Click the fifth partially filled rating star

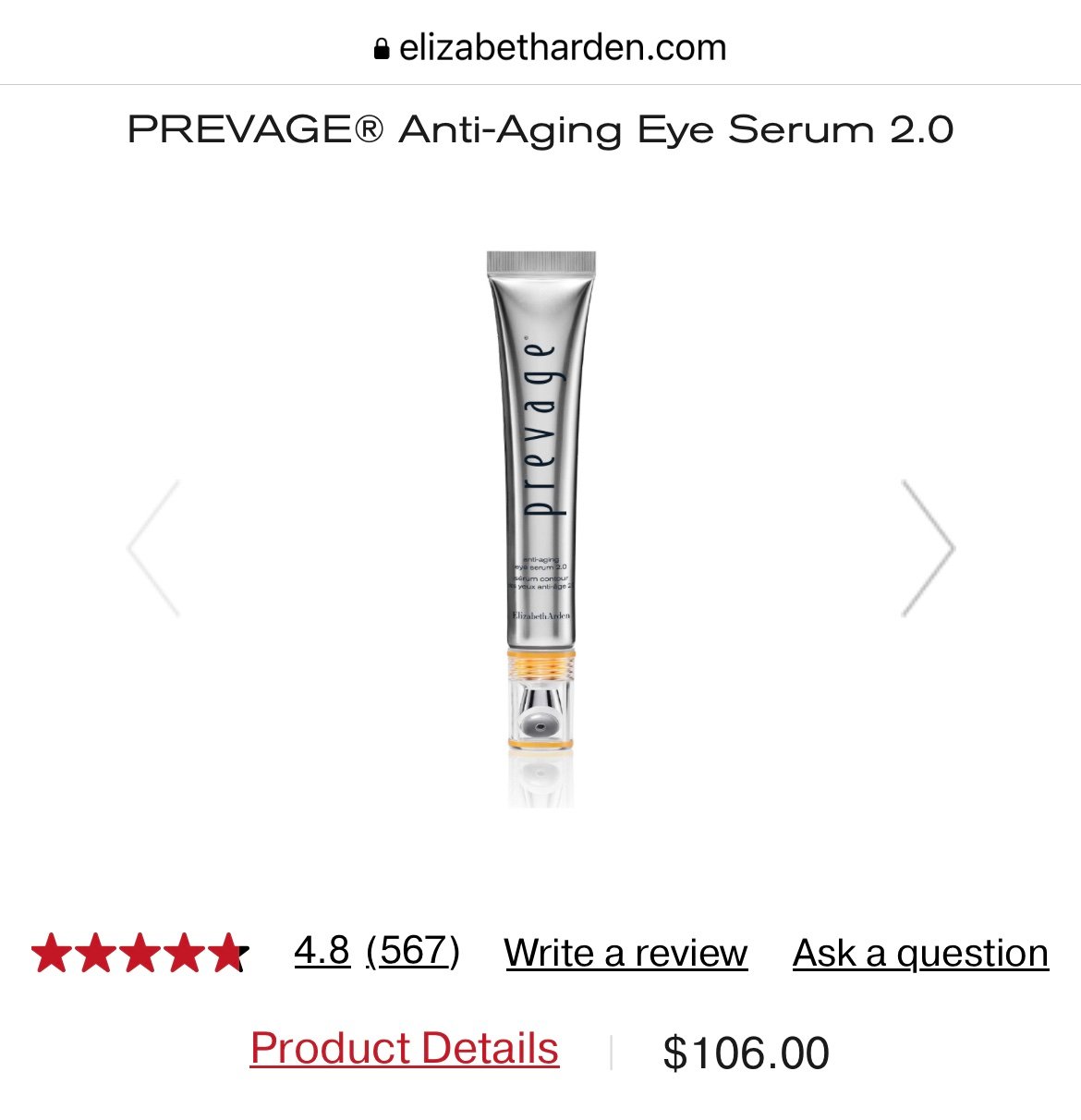tap(228, 954)
